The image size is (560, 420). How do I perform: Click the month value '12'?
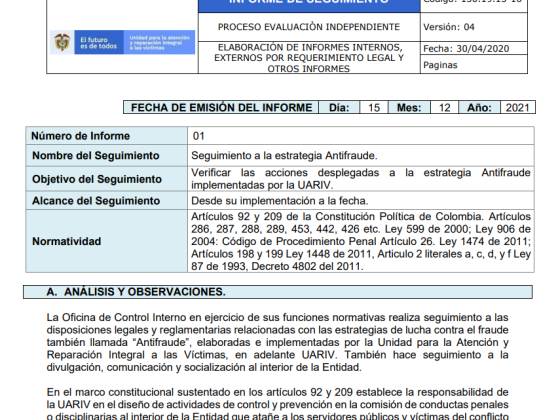click(x=444, y=108)
